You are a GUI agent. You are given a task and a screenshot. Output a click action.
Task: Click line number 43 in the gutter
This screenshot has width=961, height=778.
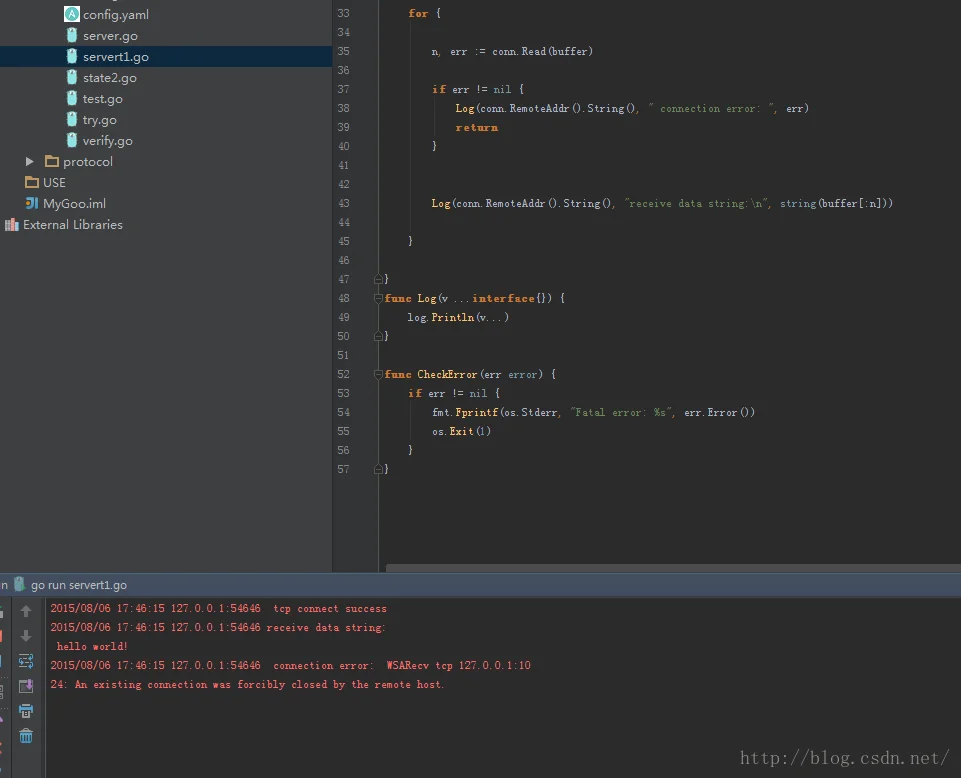tap(343, 203)
